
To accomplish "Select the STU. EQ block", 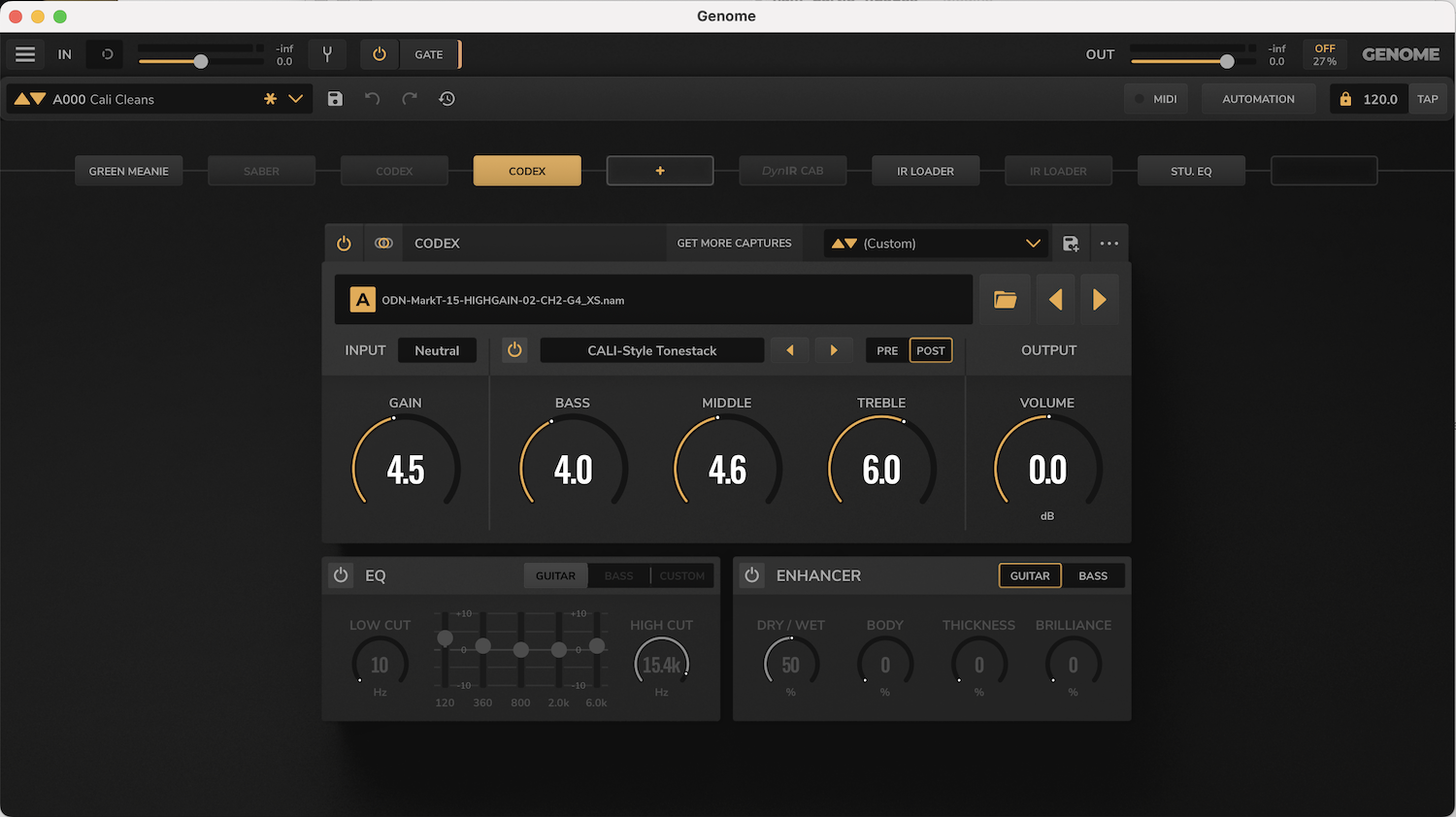I will tap(1191, 171).
